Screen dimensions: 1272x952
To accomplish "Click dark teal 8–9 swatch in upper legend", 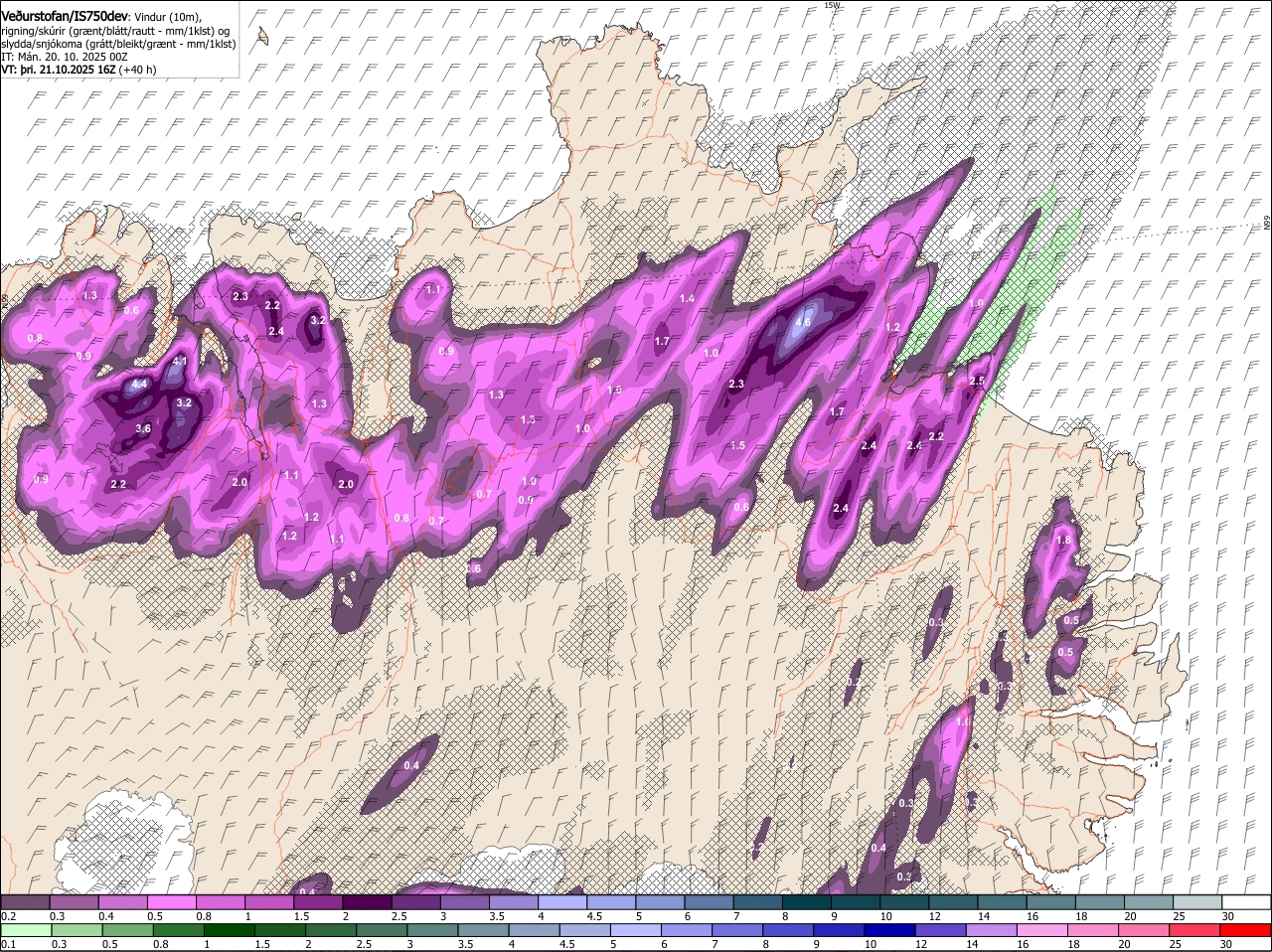I will (x=807, y=902).
